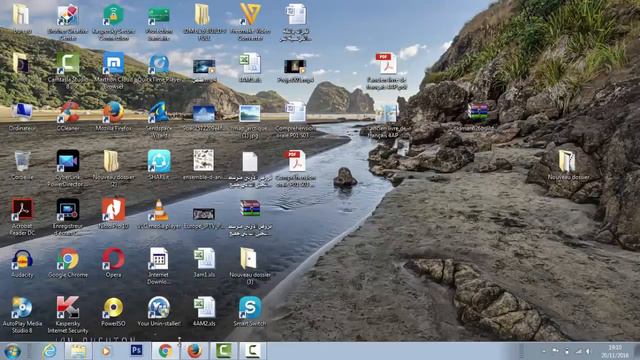This screenshot has height=360, width=640.
Task: Open Internet Explorer from the taskbar
Action: [x=49, y=351]
